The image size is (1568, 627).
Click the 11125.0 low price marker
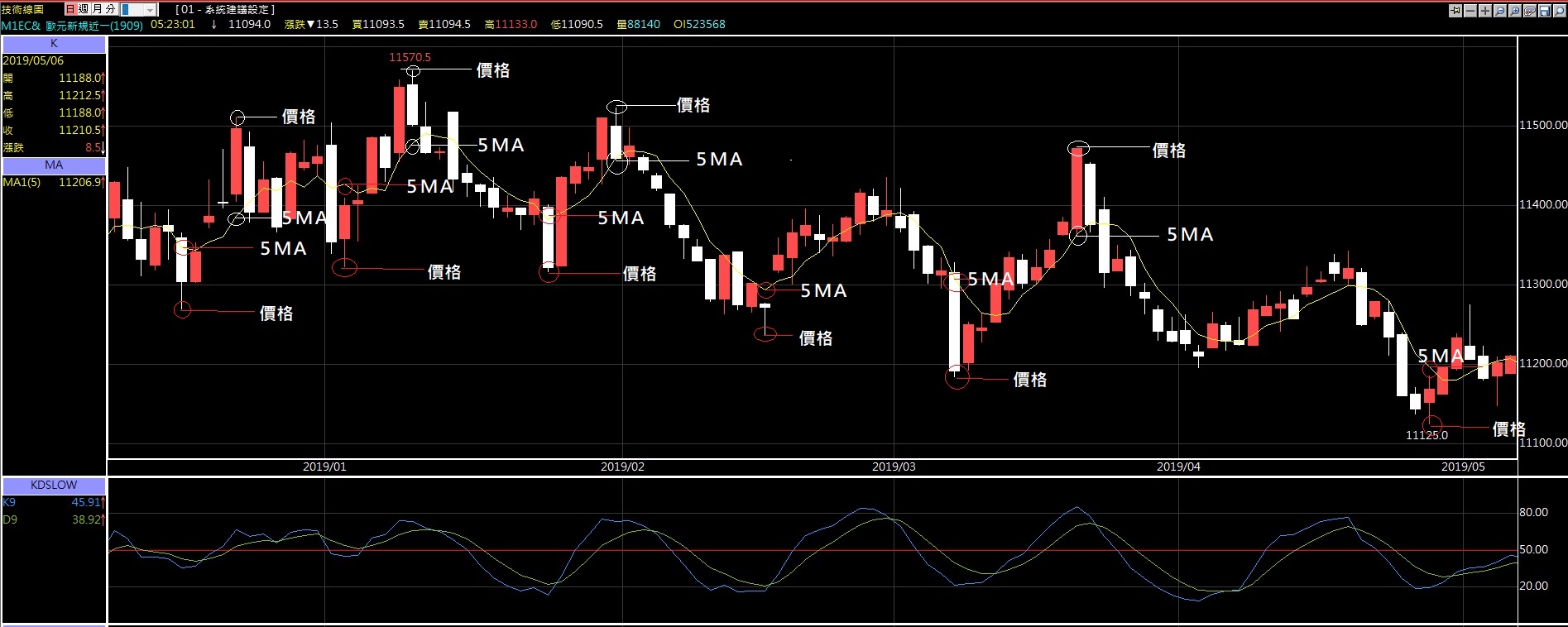point(1427,435)
